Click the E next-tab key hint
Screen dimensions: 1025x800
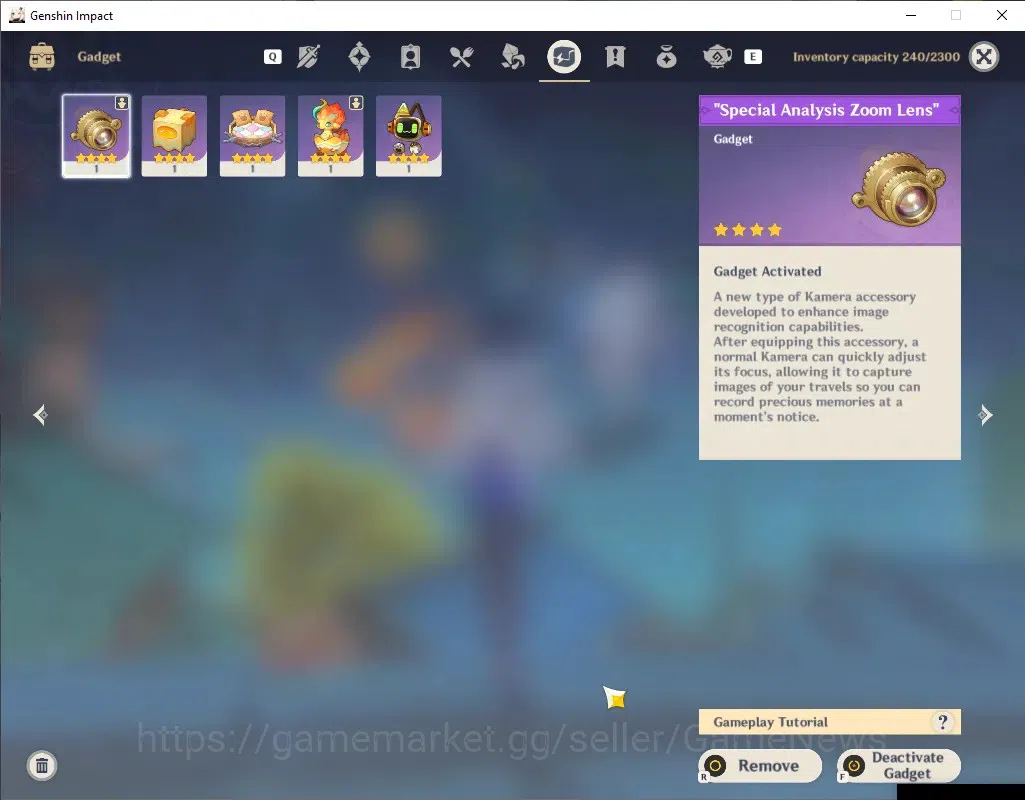pos(752,57)
